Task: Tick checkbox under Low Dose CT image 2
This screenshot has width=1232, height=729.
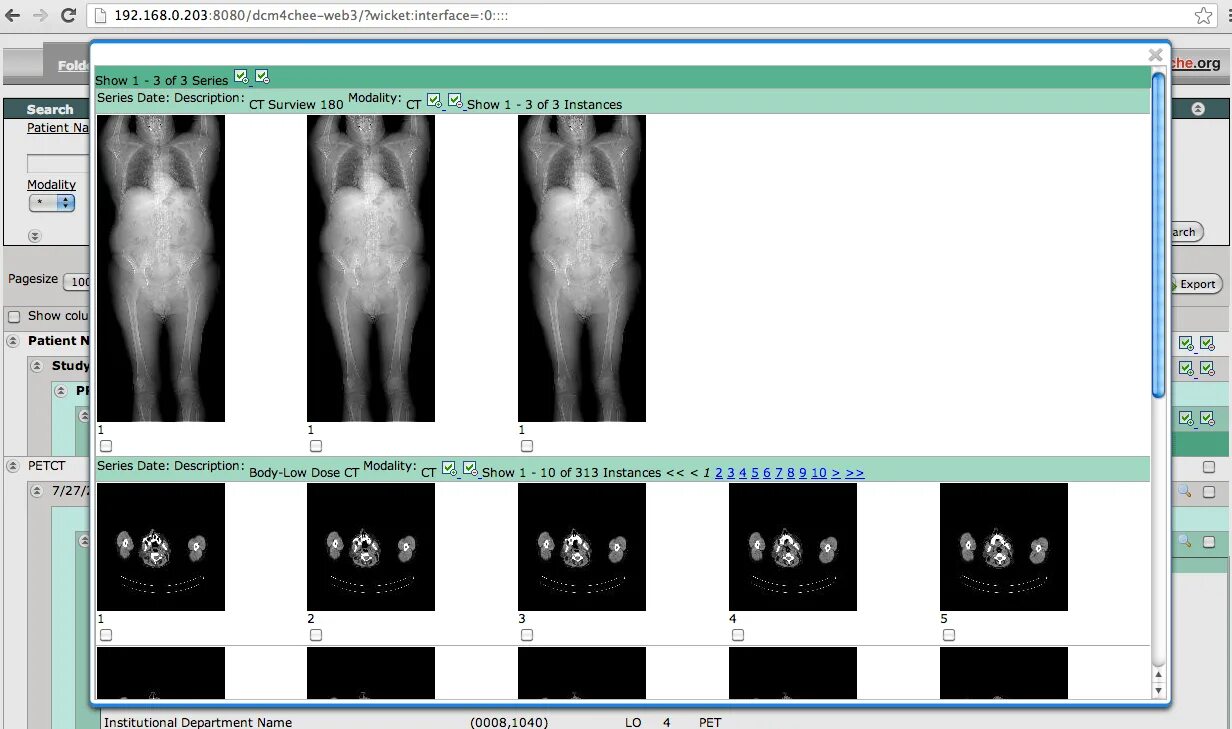Action: coord(316,635)
